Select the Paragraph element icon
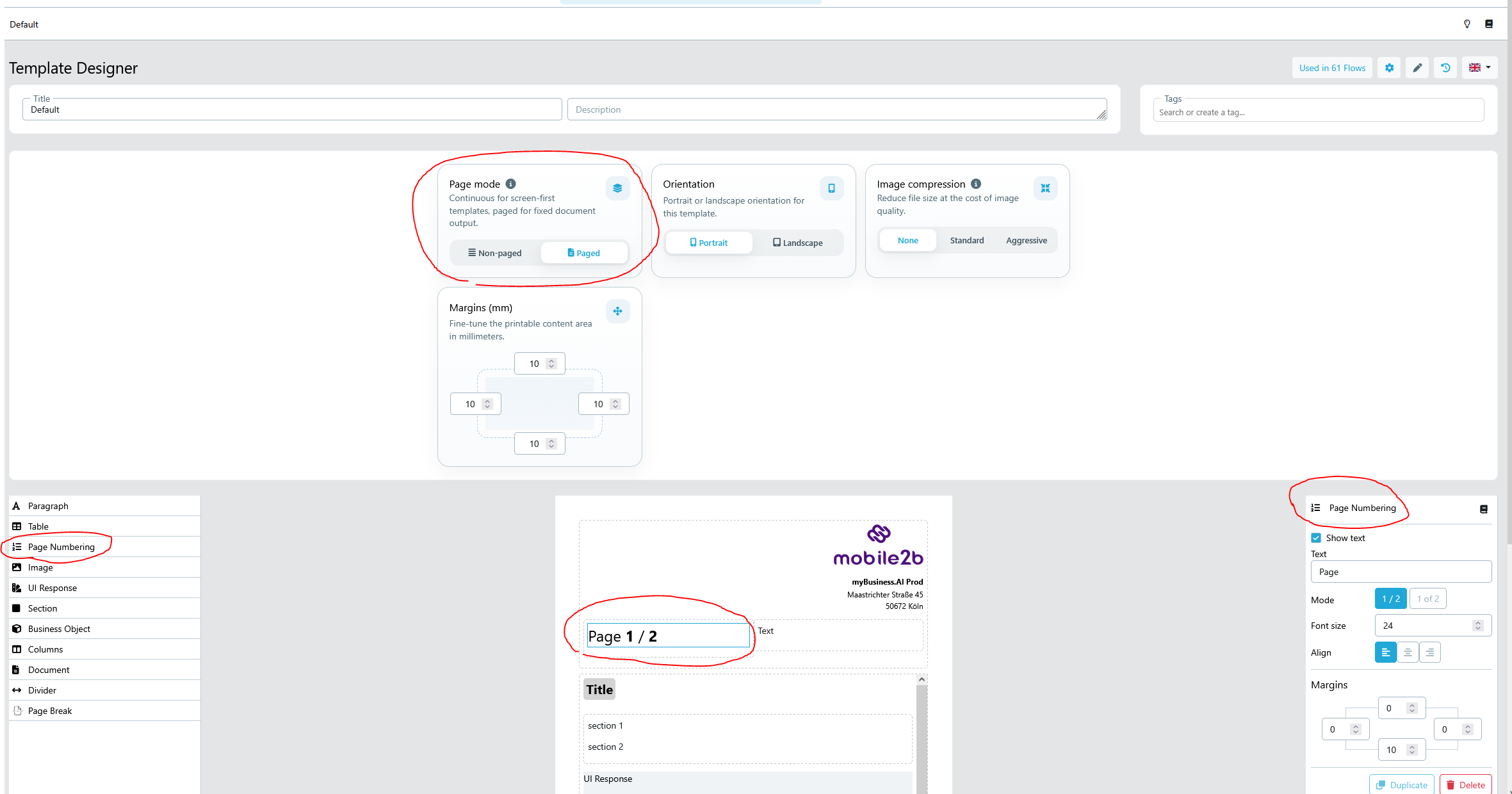 point(17,506)
